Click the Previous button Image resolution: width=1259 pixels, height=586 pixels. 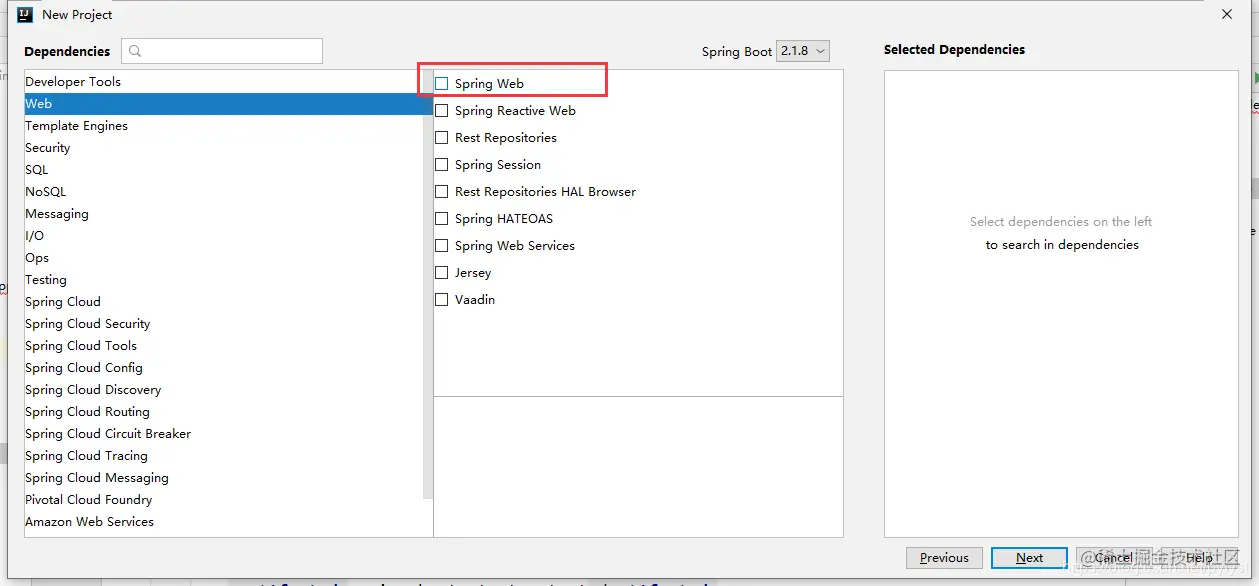click(944, 558)
